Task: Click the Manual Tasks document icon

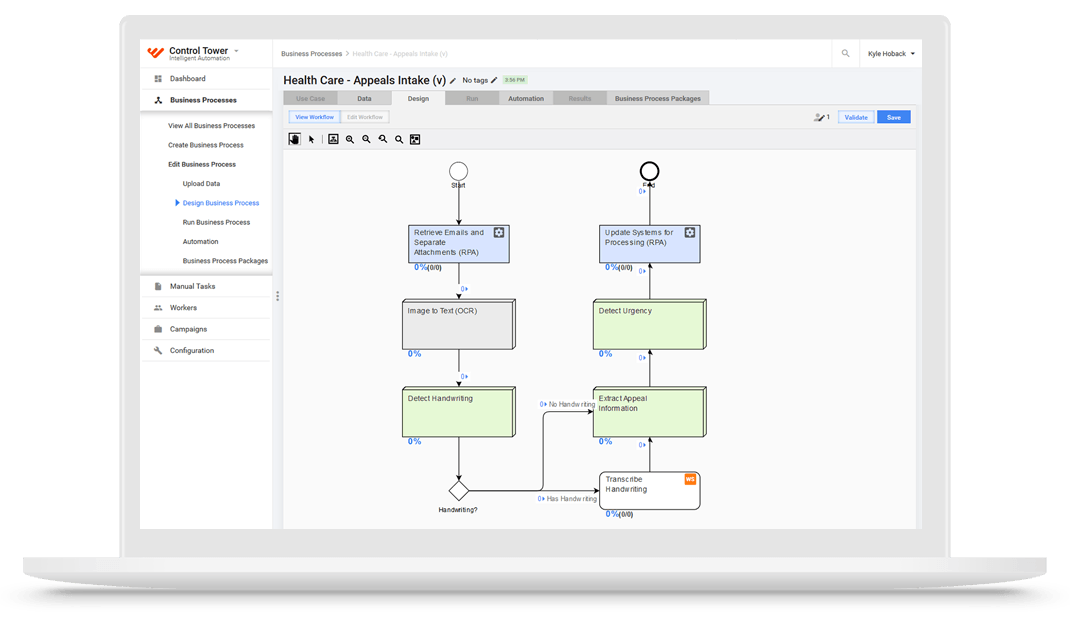Action: click(x=158, y=286)
